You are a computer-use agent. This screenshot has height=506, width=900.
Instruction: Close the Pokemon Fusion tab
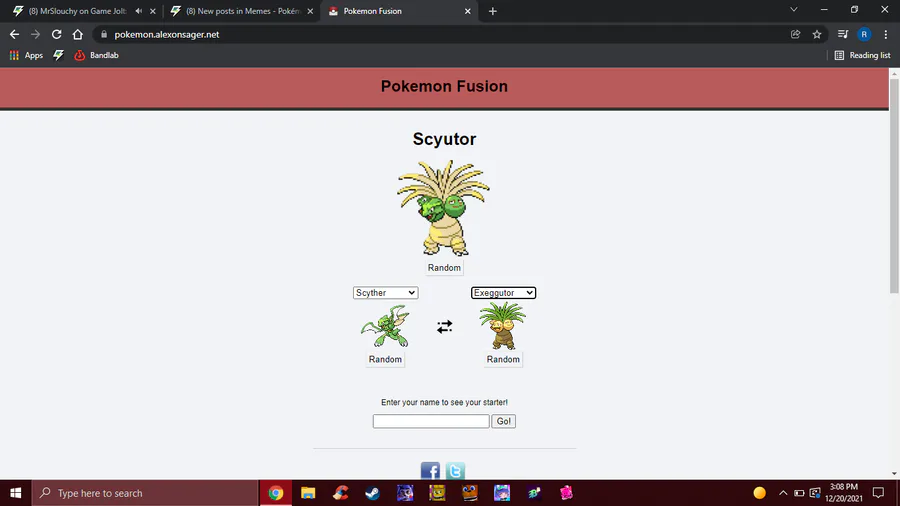point(468,11)
